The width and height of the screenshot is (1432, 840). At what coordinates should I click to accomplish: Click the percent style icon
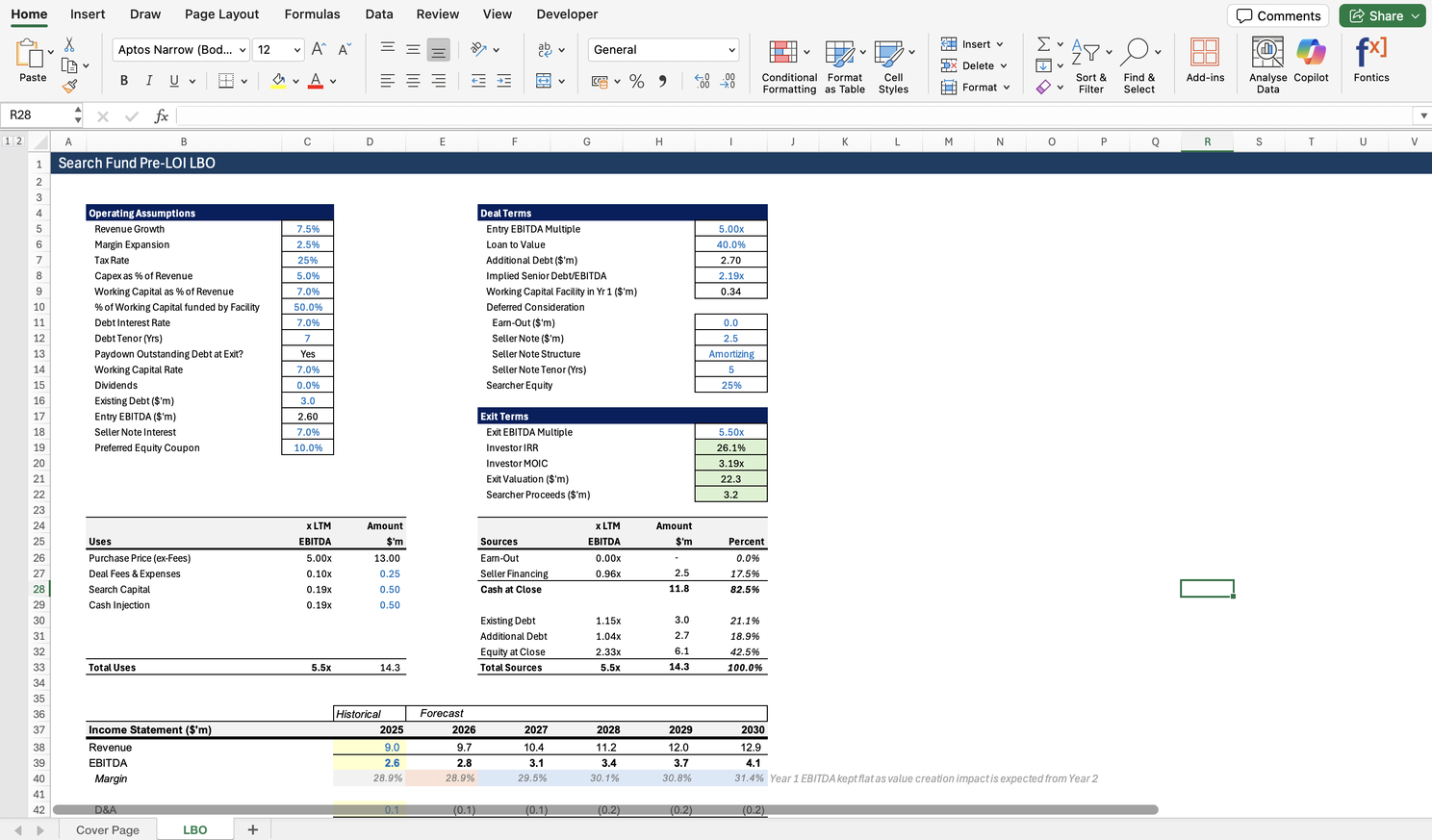click(x=636, y=82)
